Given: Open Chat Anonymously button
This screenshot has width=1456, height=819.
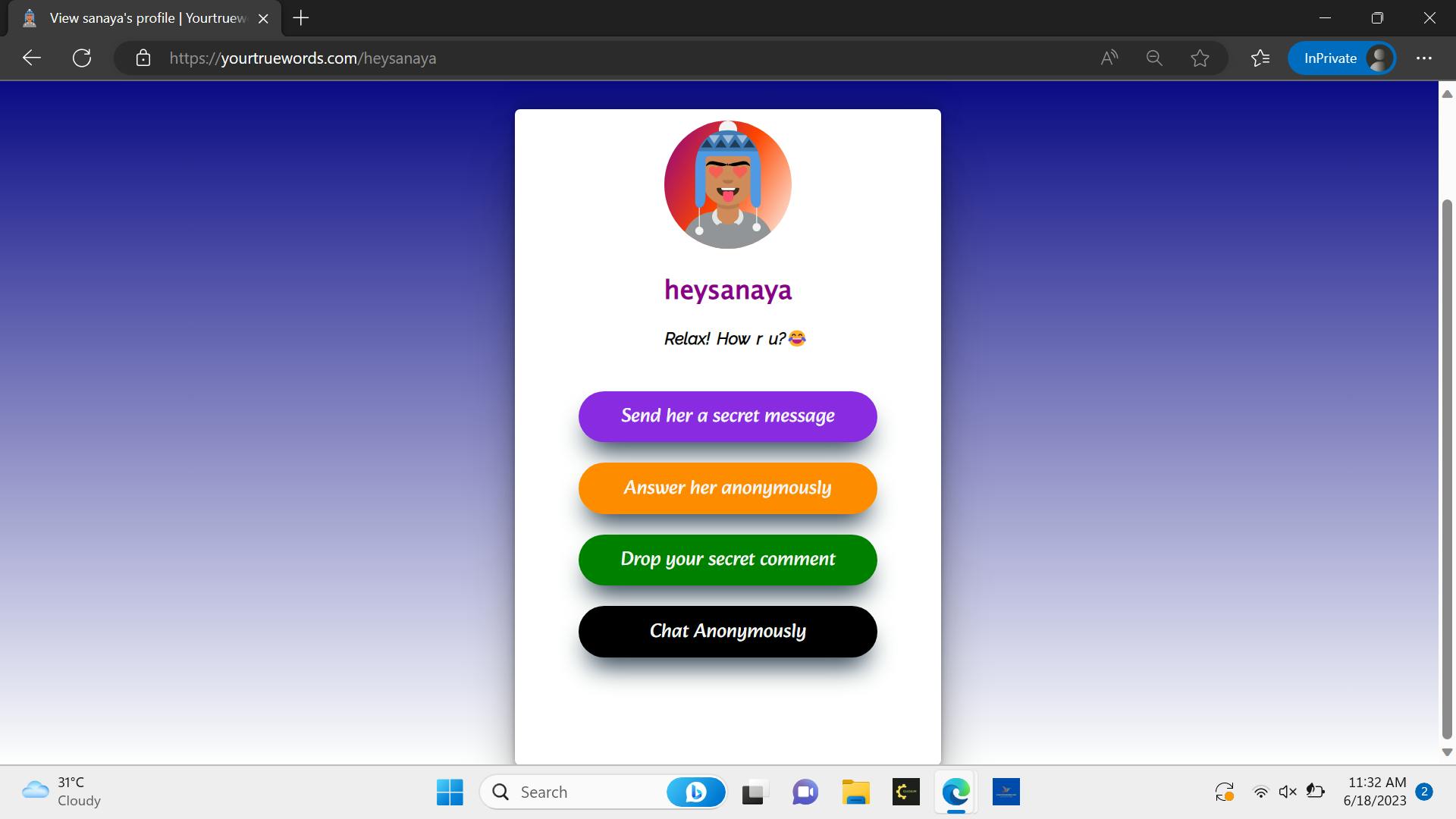Looking at the screenshot, I should (727, 631).
